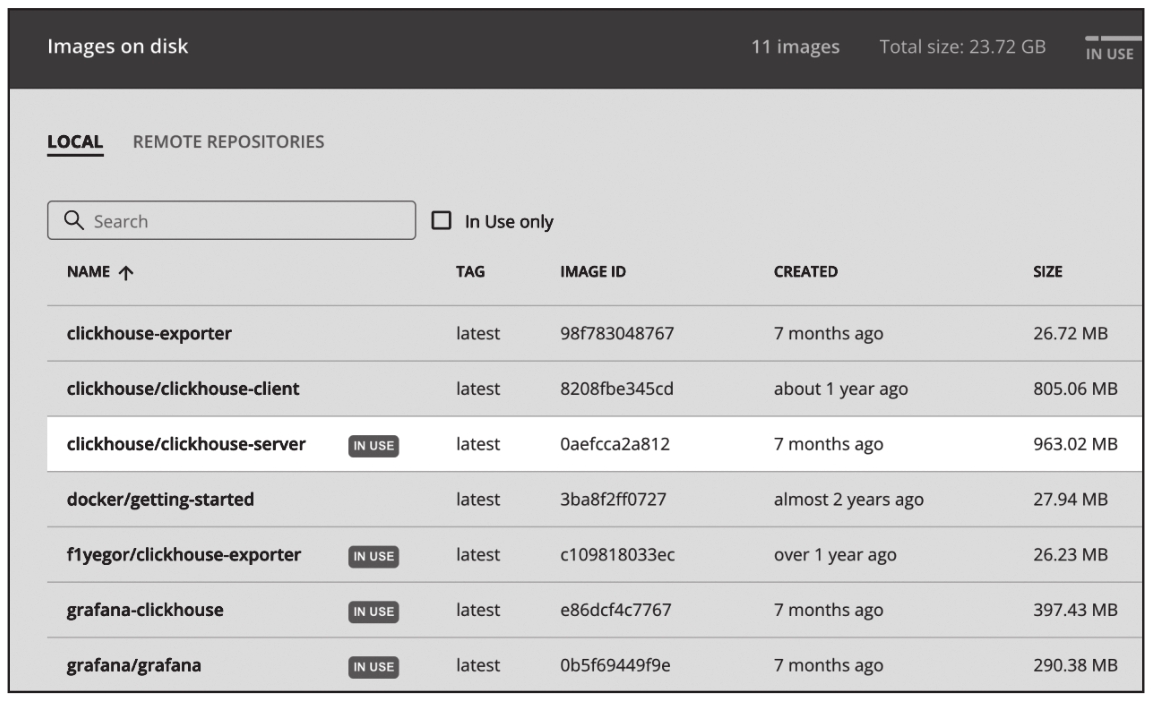
Task: Click the 290.38 MB size value
Action: coord(1075,665)
